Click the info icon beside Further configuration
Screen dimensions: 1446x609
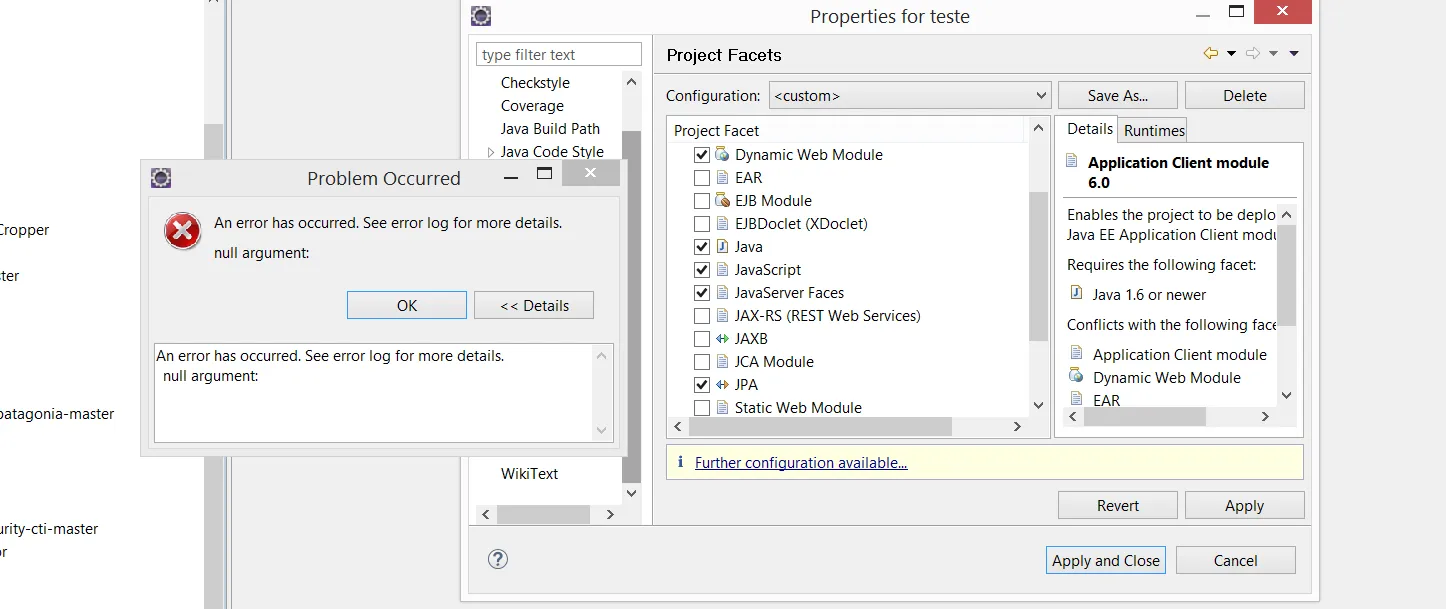(681, 462)
